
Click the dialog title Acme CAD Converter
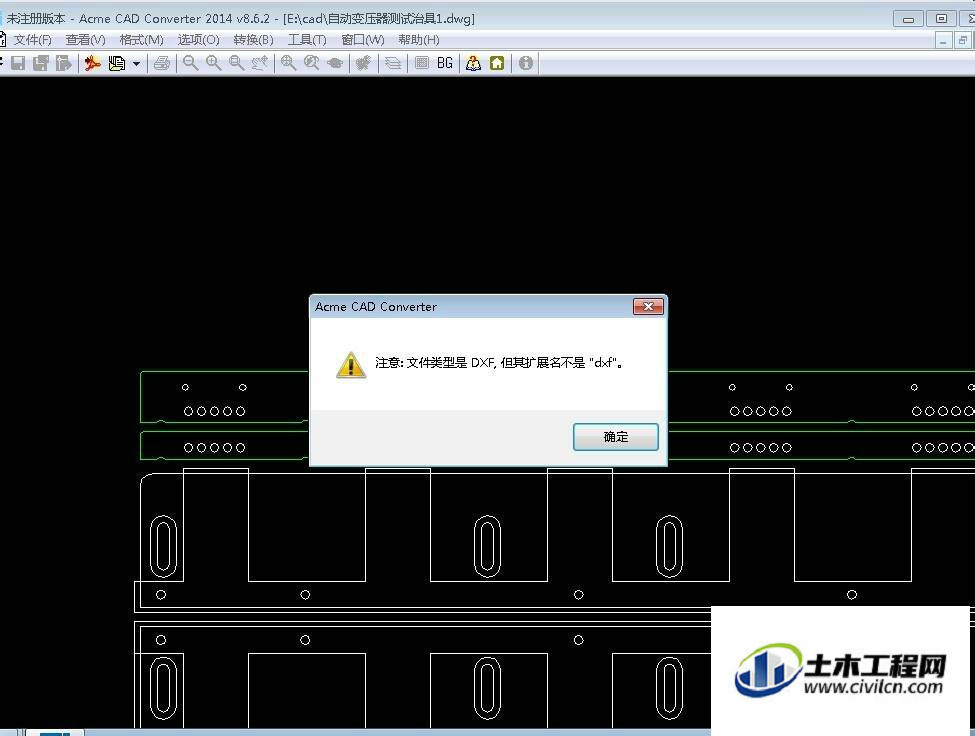(376, 306)
